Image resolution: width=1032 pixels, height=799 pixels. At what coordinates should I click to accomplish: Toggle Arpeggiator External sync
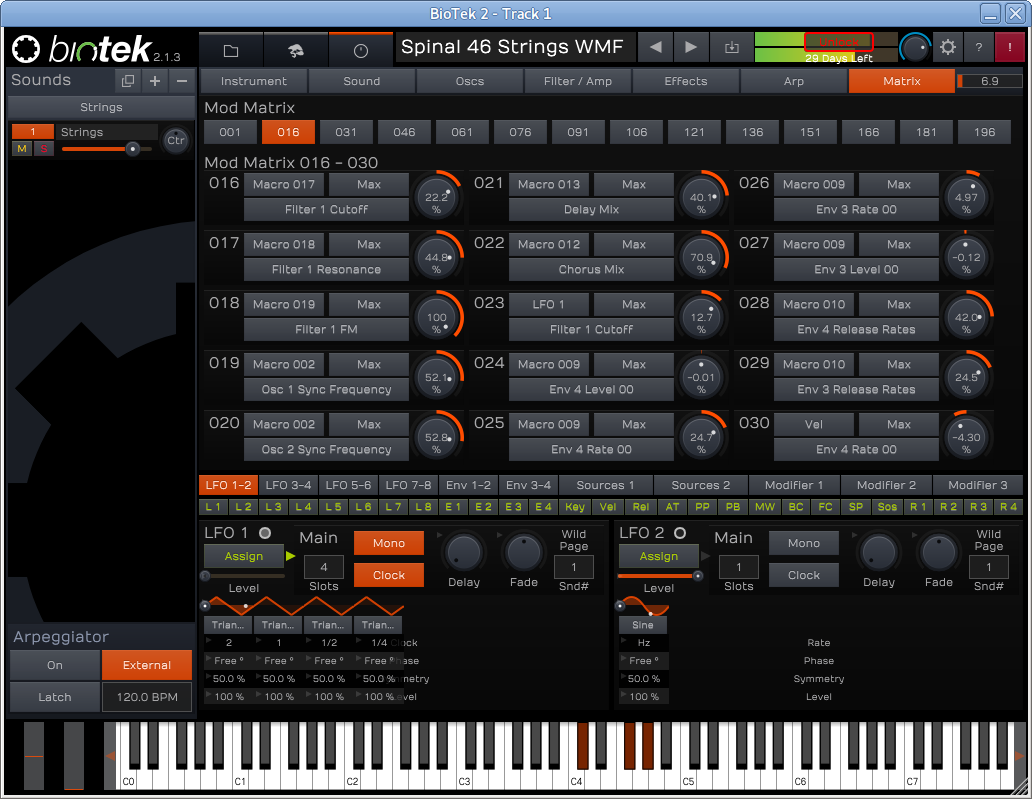tap(147, 665)
